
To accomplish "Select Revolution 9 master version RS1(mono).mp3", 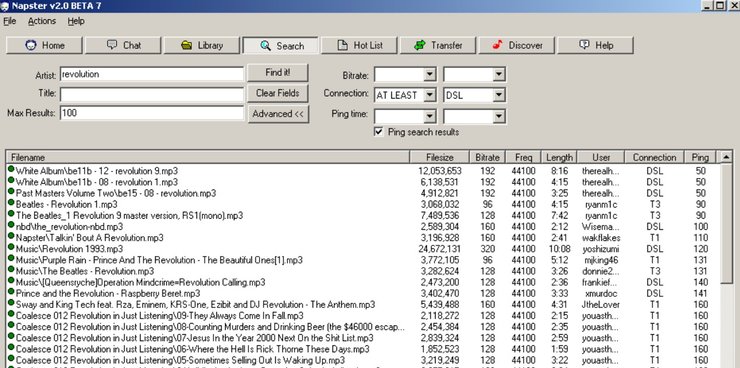I will (129, 216).
